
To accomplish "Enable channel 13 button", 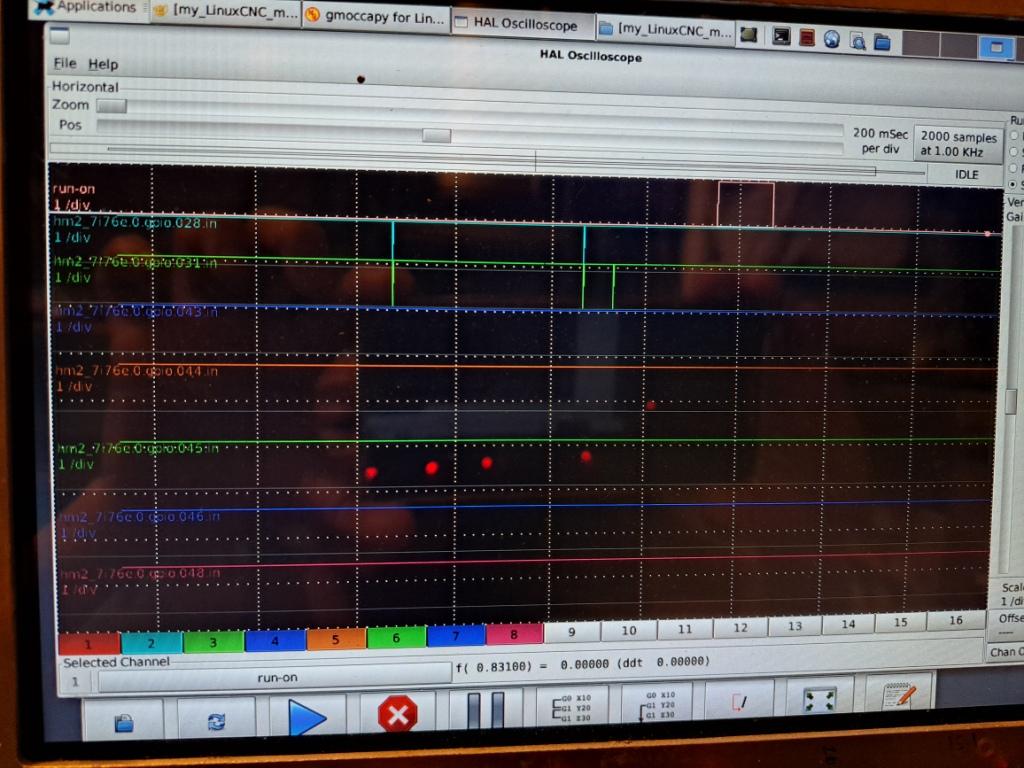I will pyautogui.click(x=794, y=625).
